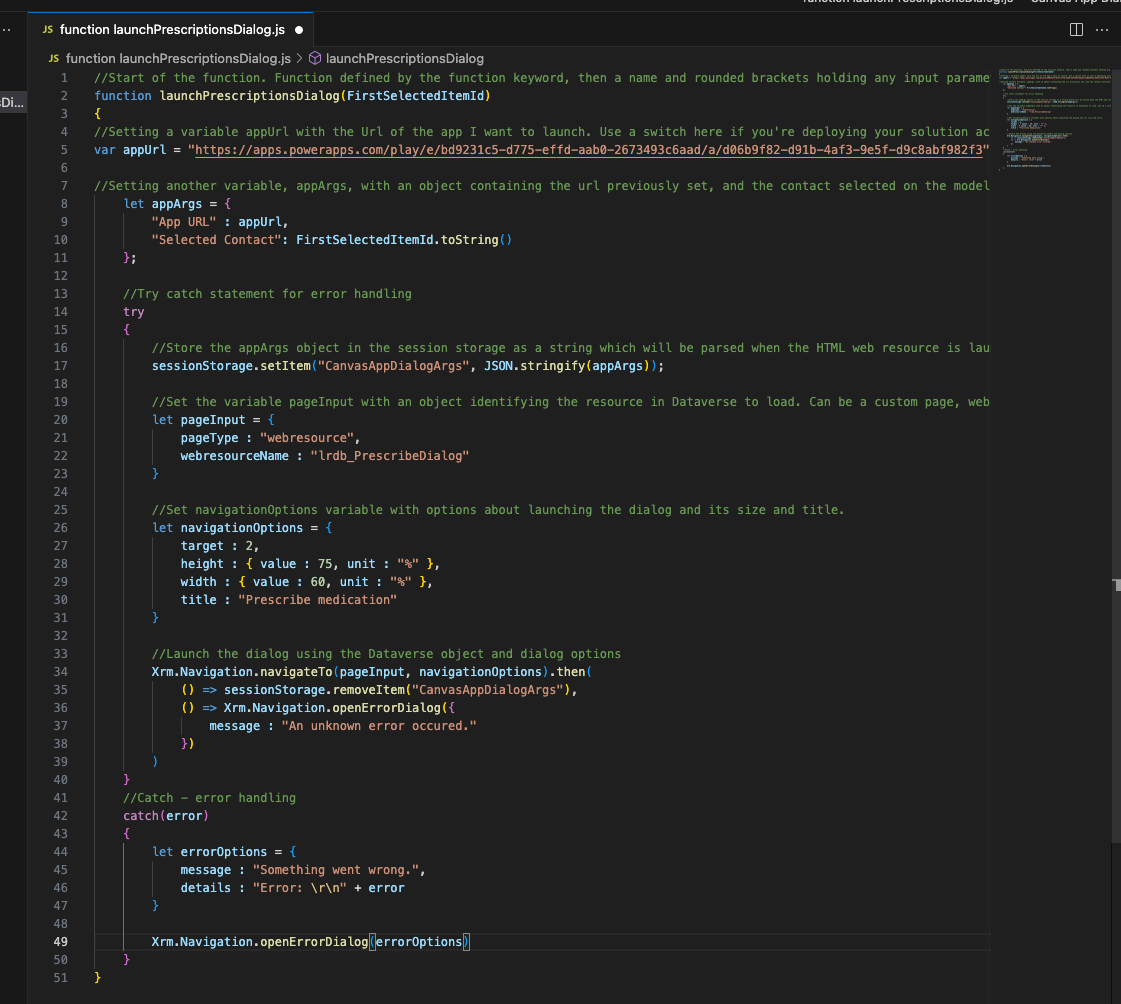Open the sidebar ellipsis menu at left
The width and height of the screenshot is (1121, 1004).
[6, 30]
